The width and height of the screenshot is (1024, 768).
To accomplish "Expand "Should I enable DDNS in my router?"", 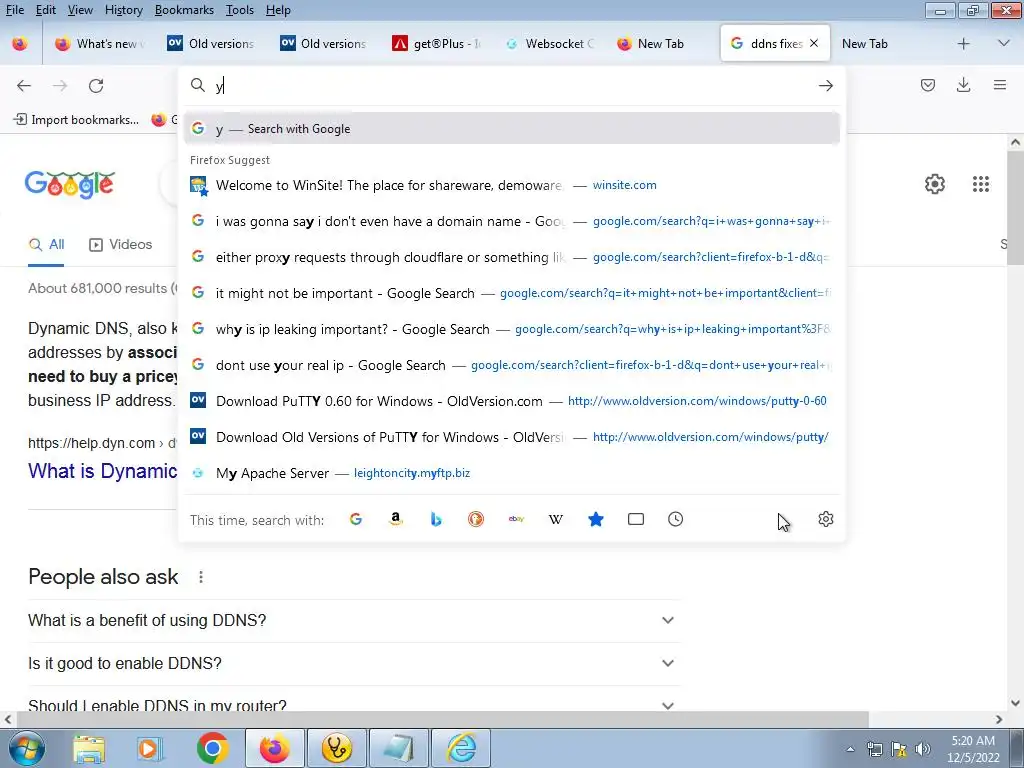I will pos(353,704).
